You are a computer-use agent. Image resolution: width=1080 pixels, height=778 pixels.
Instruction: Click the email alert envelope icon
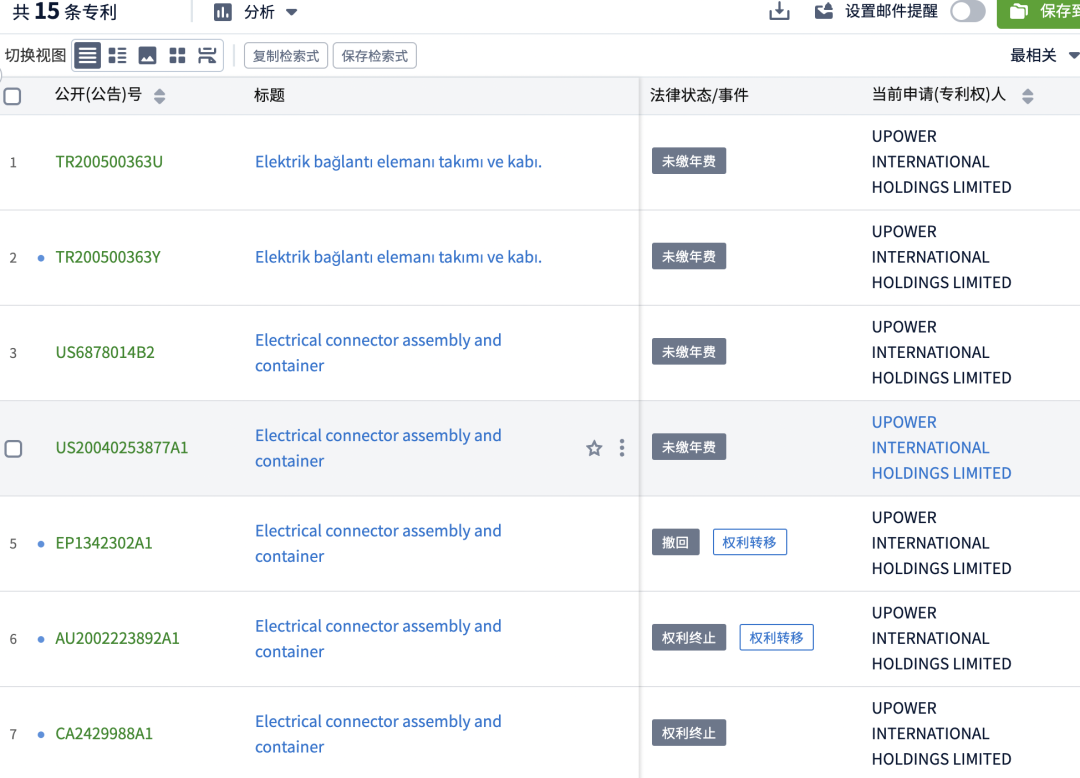pyautogui.click(x=824, y=11)
